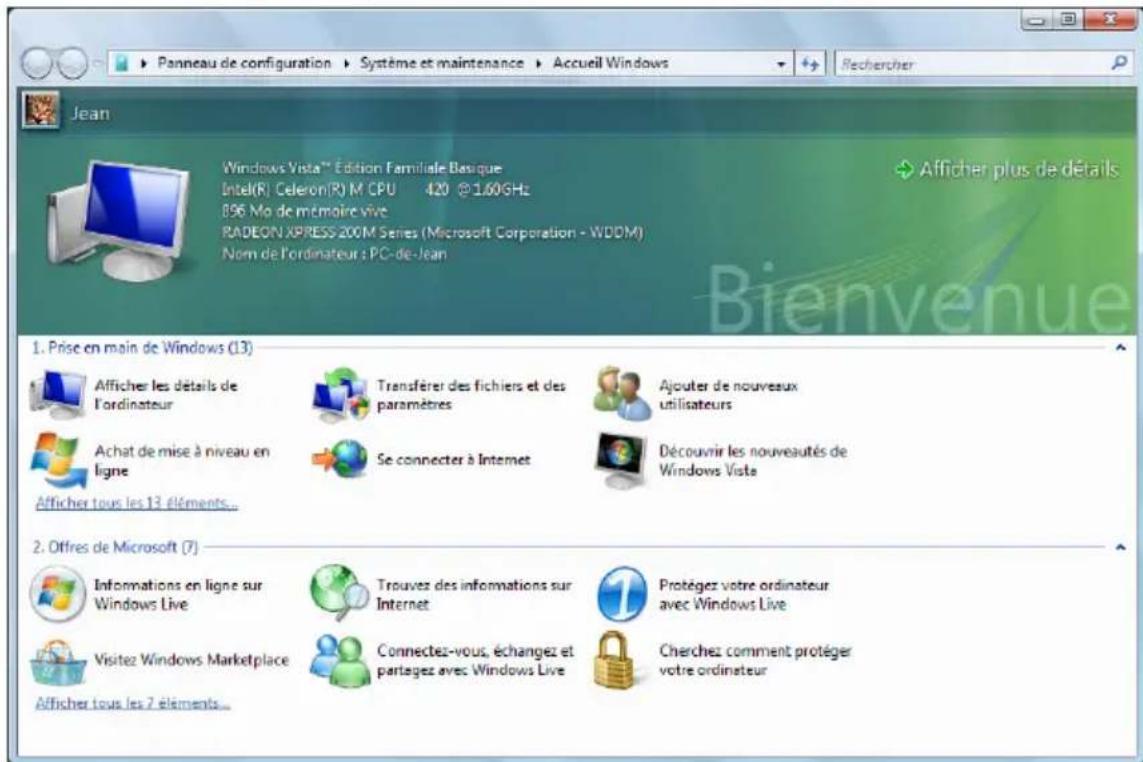Screen dimensions: 1143x762
Task: Expand arrow after Panneau de configuration
Action: point(346,64)
